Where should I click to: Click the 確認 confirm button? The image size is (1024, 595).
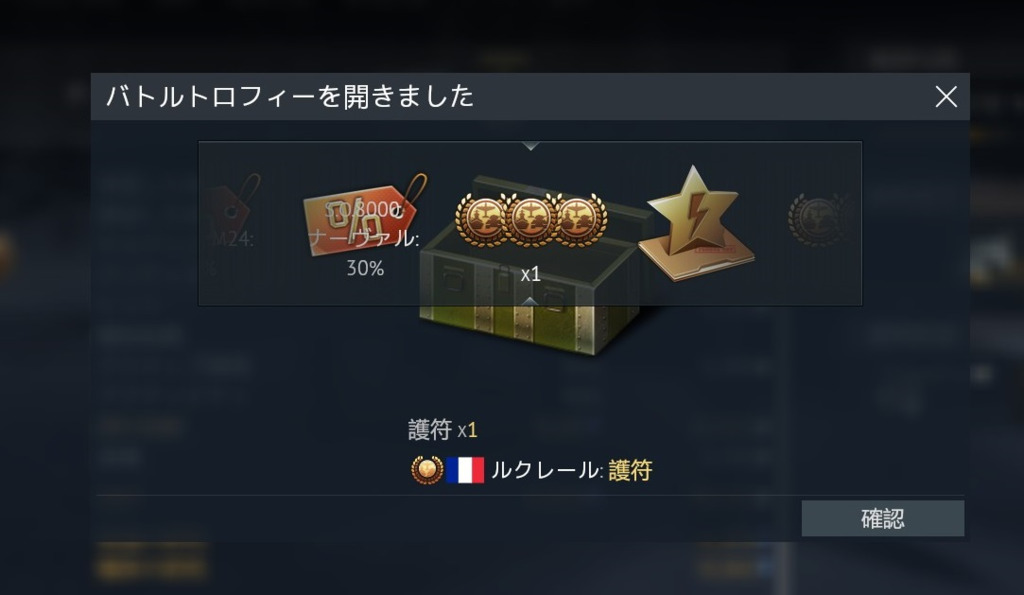tap(882, 519)
